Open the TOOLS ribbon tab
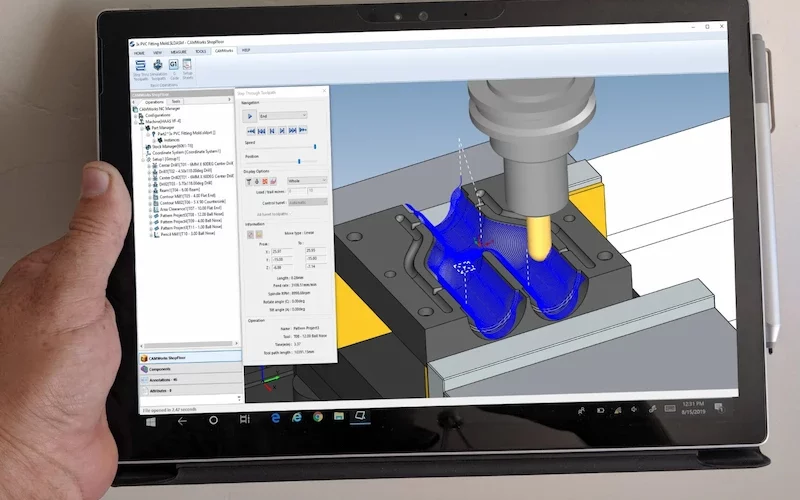 pos(201,52)
